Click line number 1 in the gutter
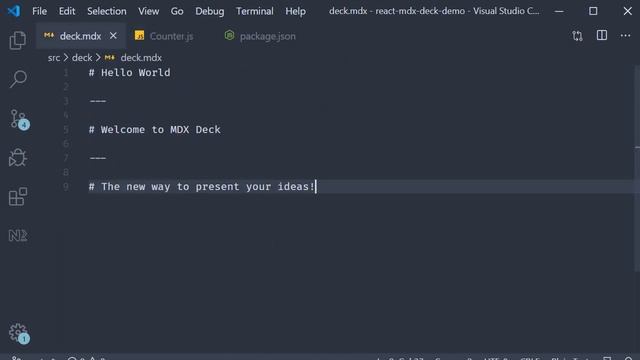Screen dimensions: 640x360 coord(66,73)
